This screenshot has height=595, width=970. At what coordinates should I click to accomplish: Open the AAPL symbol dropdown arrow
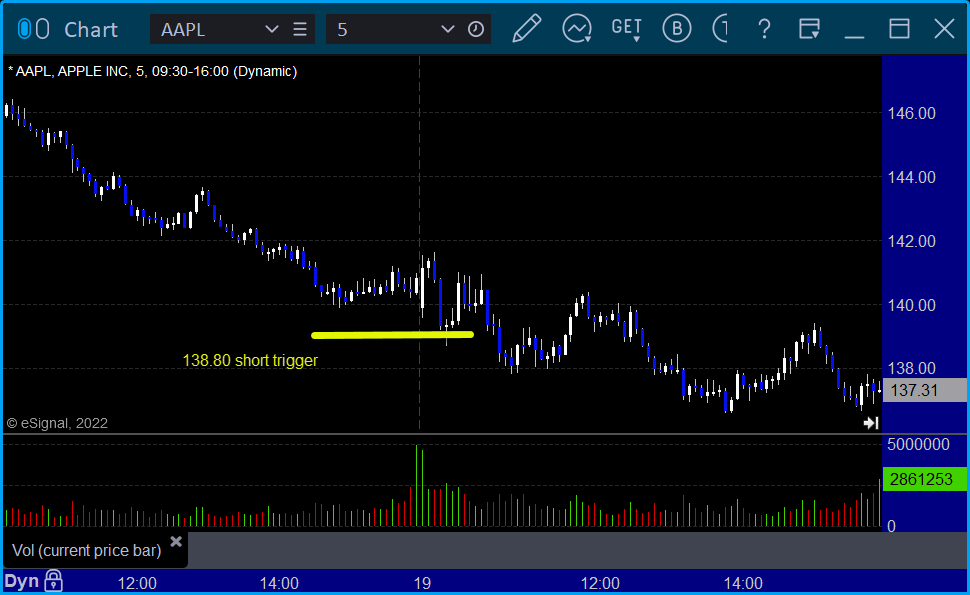pyautogui.click(x=271, y=29)
